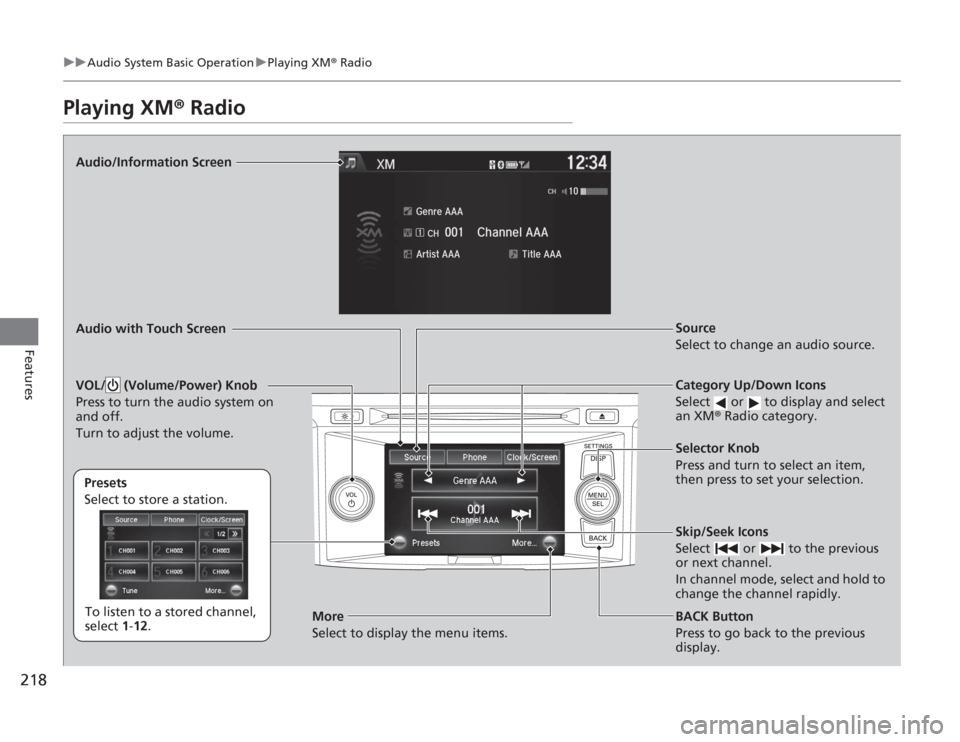Viewport: 960px width, 742px height.
Task: Select the Phone tab on the main touch screen
Action: click(x=474, y=457)
